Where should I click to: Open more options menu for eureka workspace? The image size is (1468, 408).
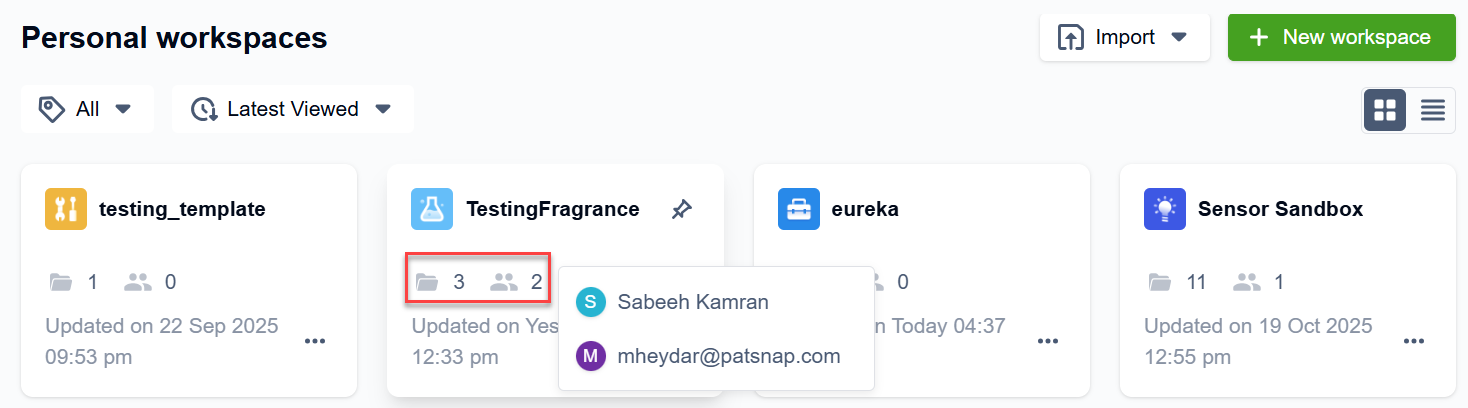pyautogui.click(x=1048, y=341)
